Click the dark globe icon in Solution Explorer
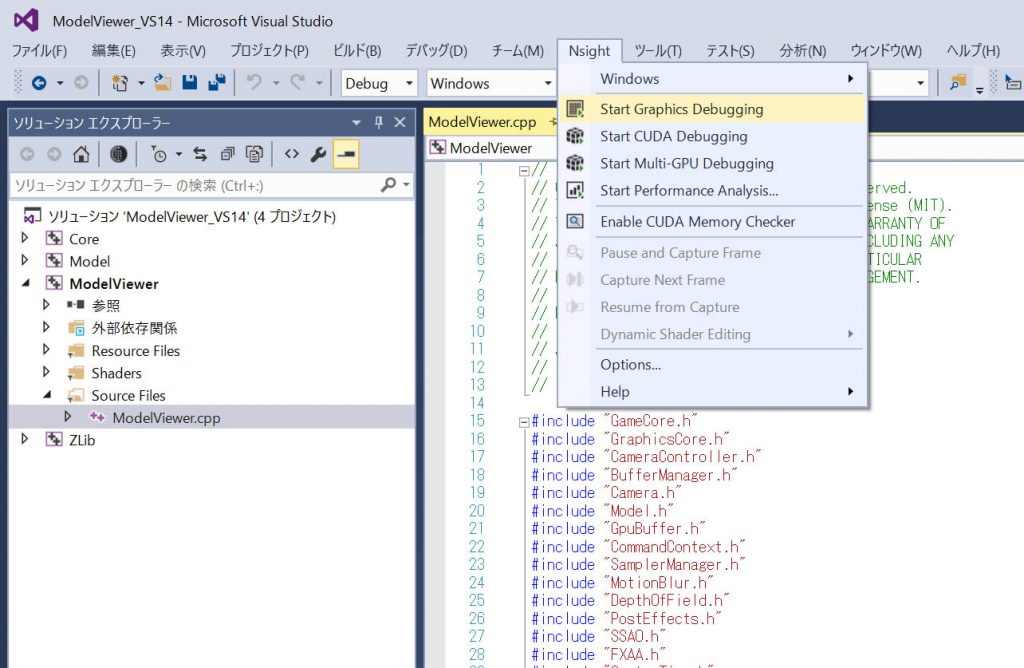Screen dimensions: 1024x668 [x=118, y=154]
